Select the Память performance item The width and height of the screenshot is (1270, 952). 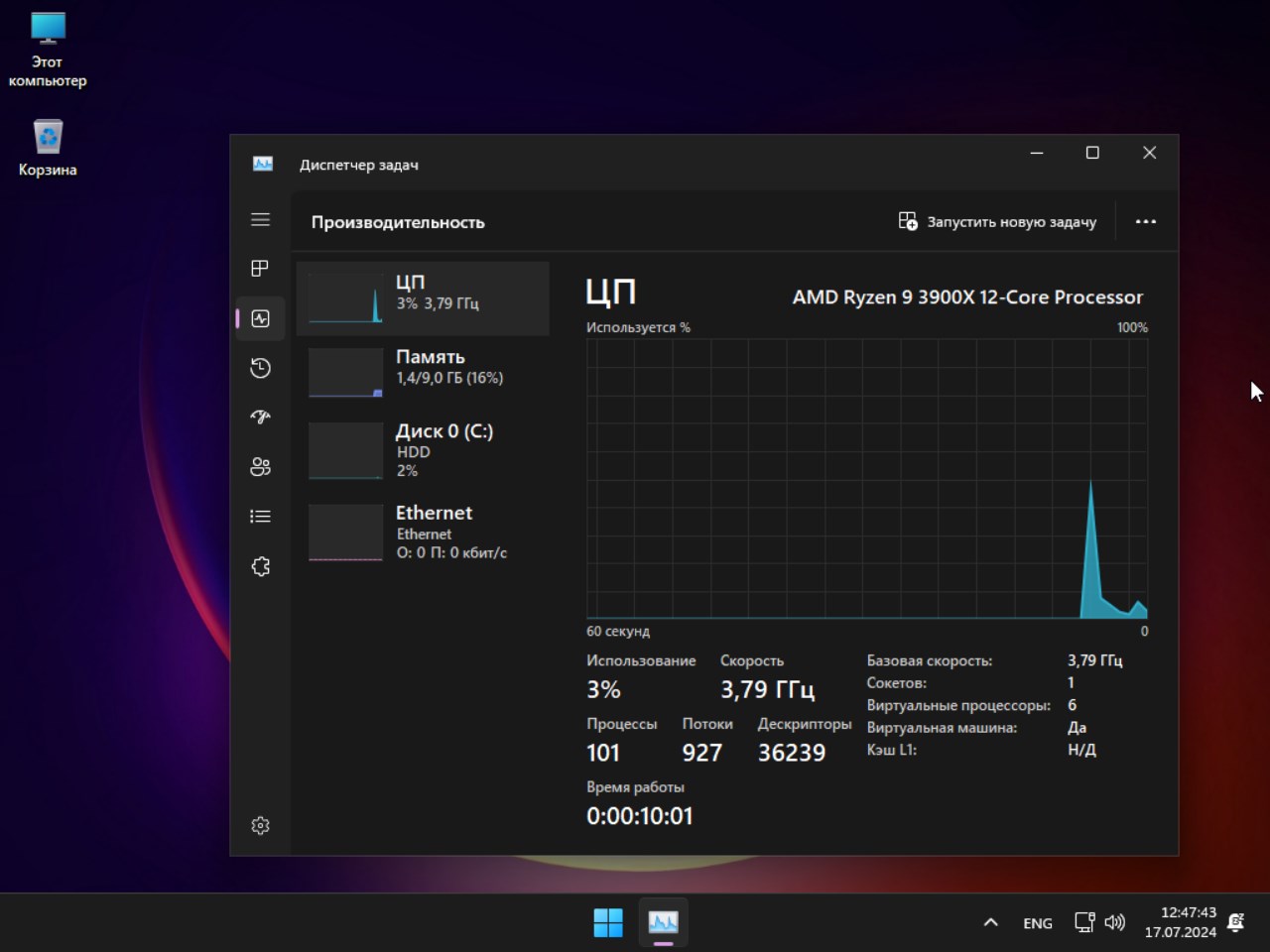(x=423, y=372)
